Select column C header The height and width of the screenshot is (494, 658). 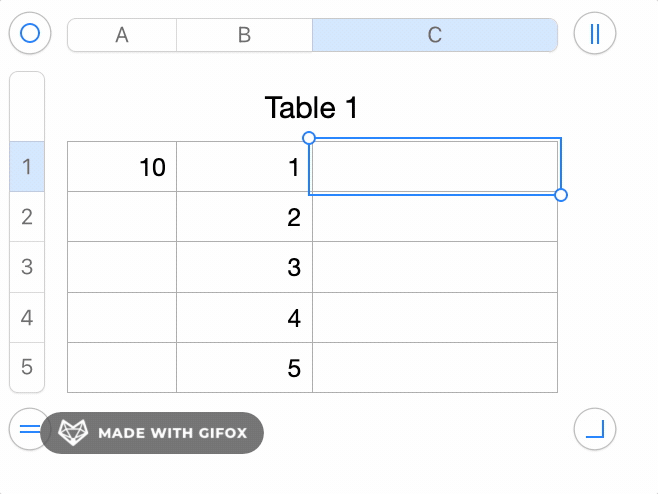435,35
